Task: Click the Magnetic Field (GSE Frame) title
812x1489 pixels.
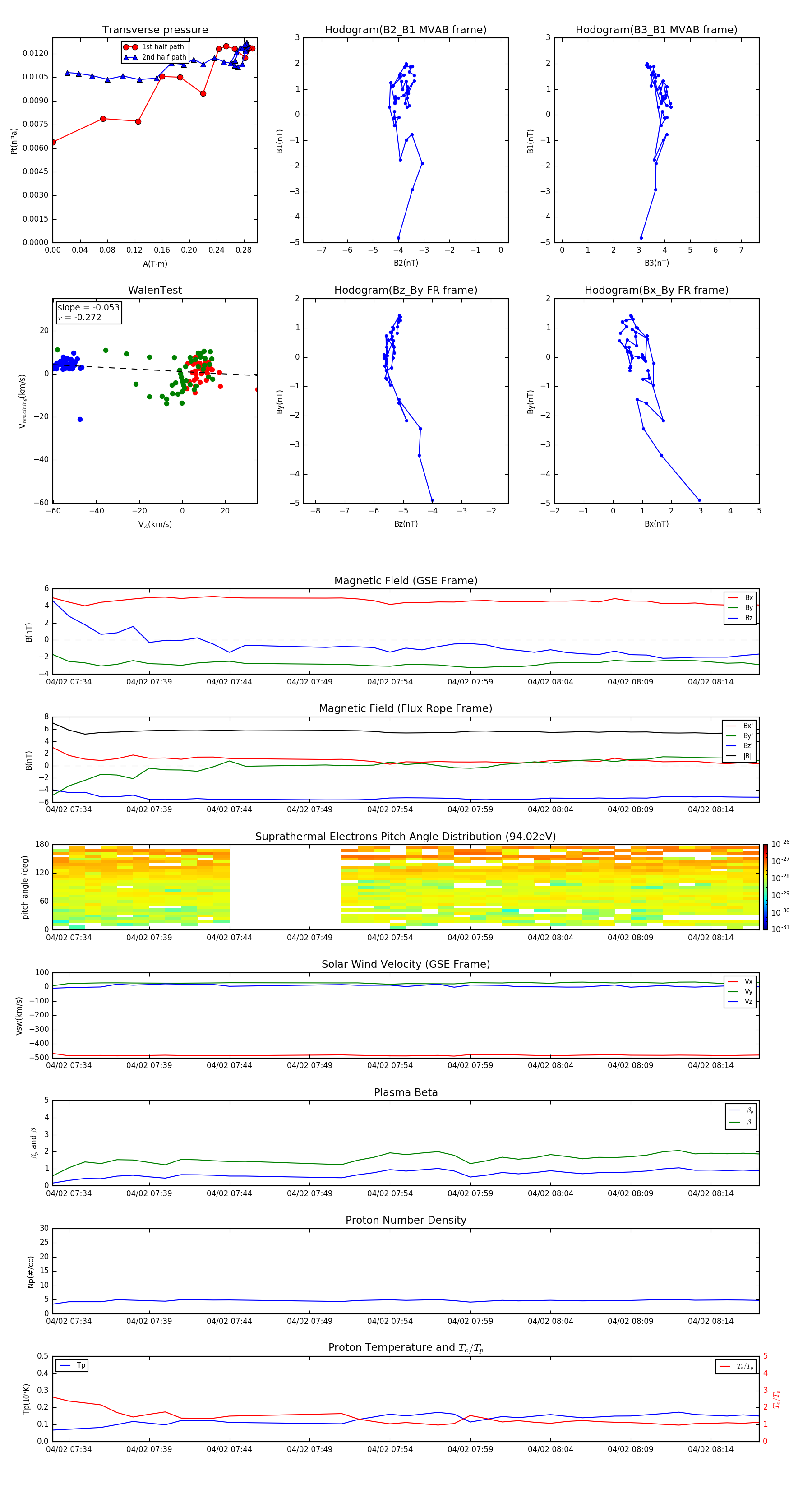Action: click(406, 581)
